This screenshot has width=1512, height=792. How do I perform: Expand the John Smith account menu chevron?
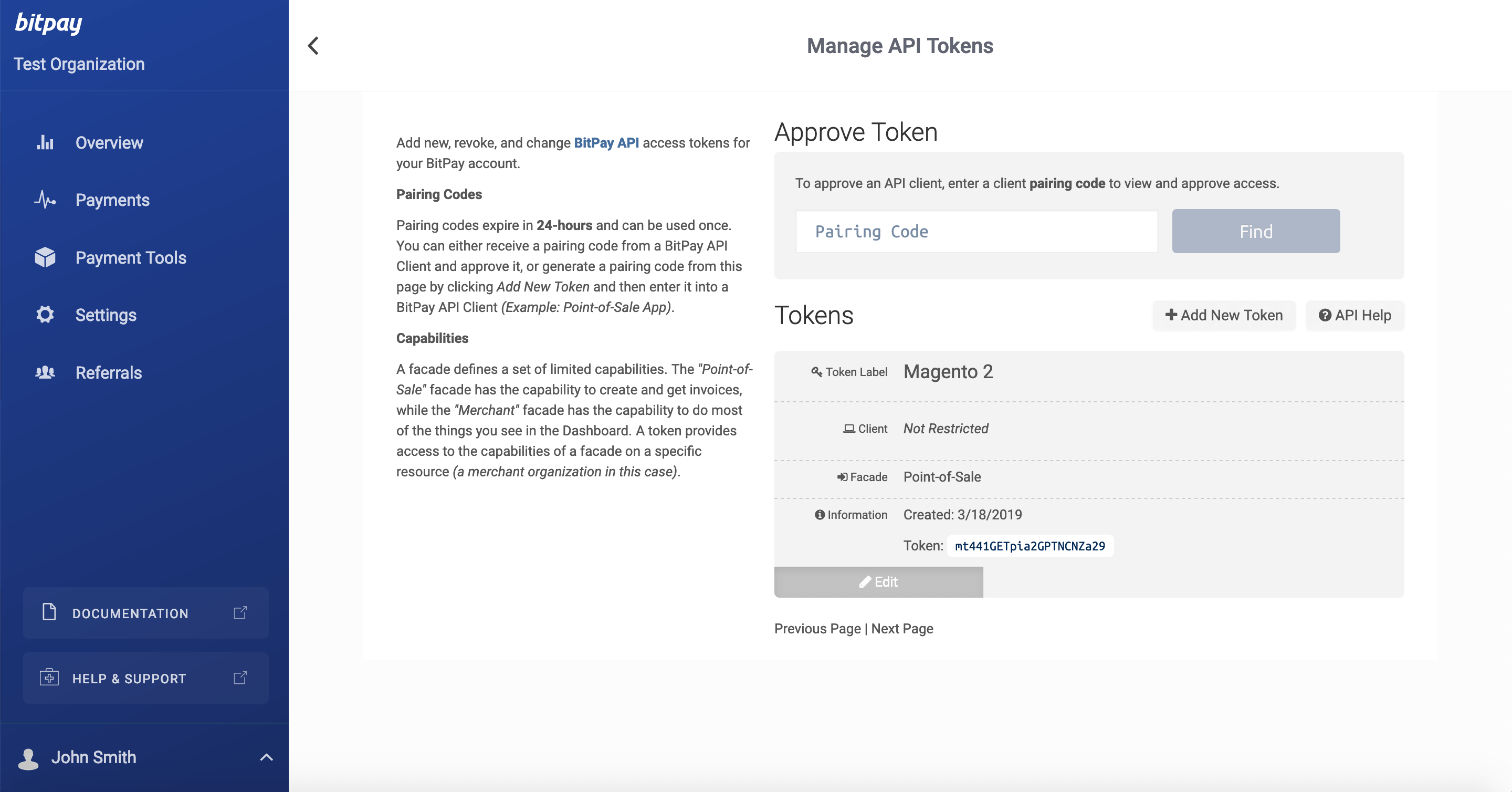(267, 757)
